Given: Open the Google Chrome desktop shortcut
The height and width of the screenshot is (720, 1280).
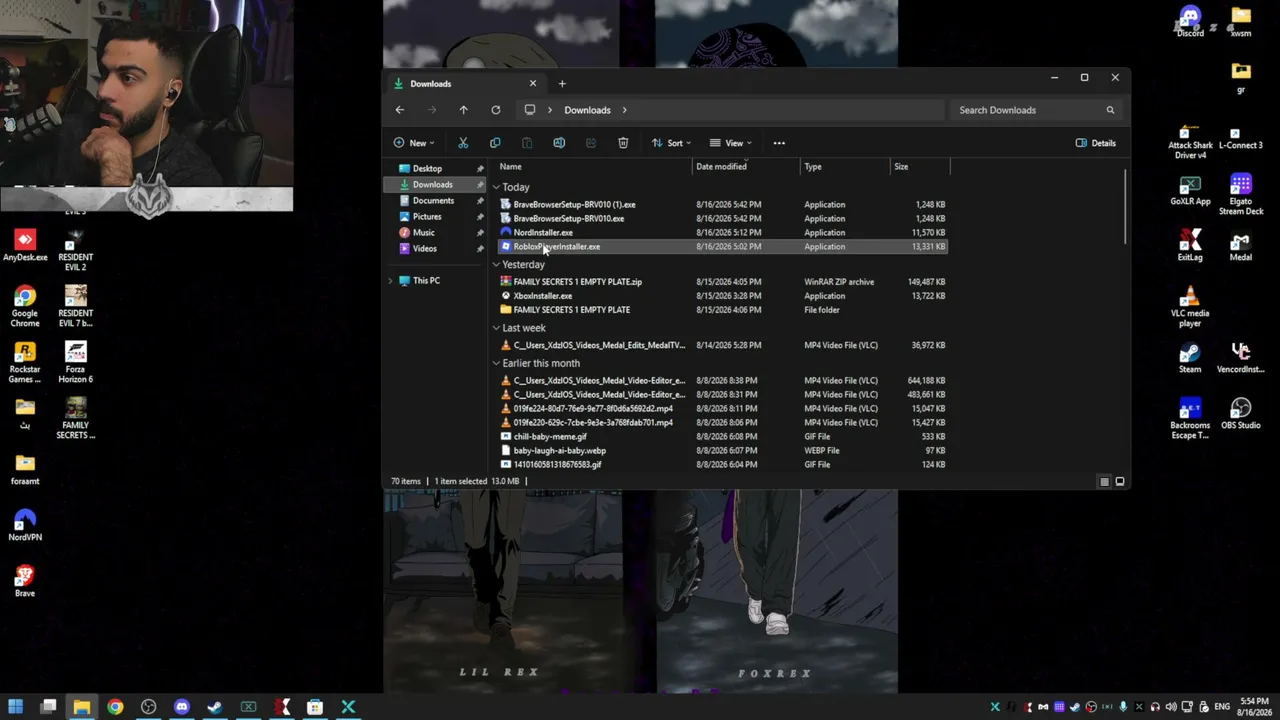Looking at the screenshot, I should (x=25, y=306).
